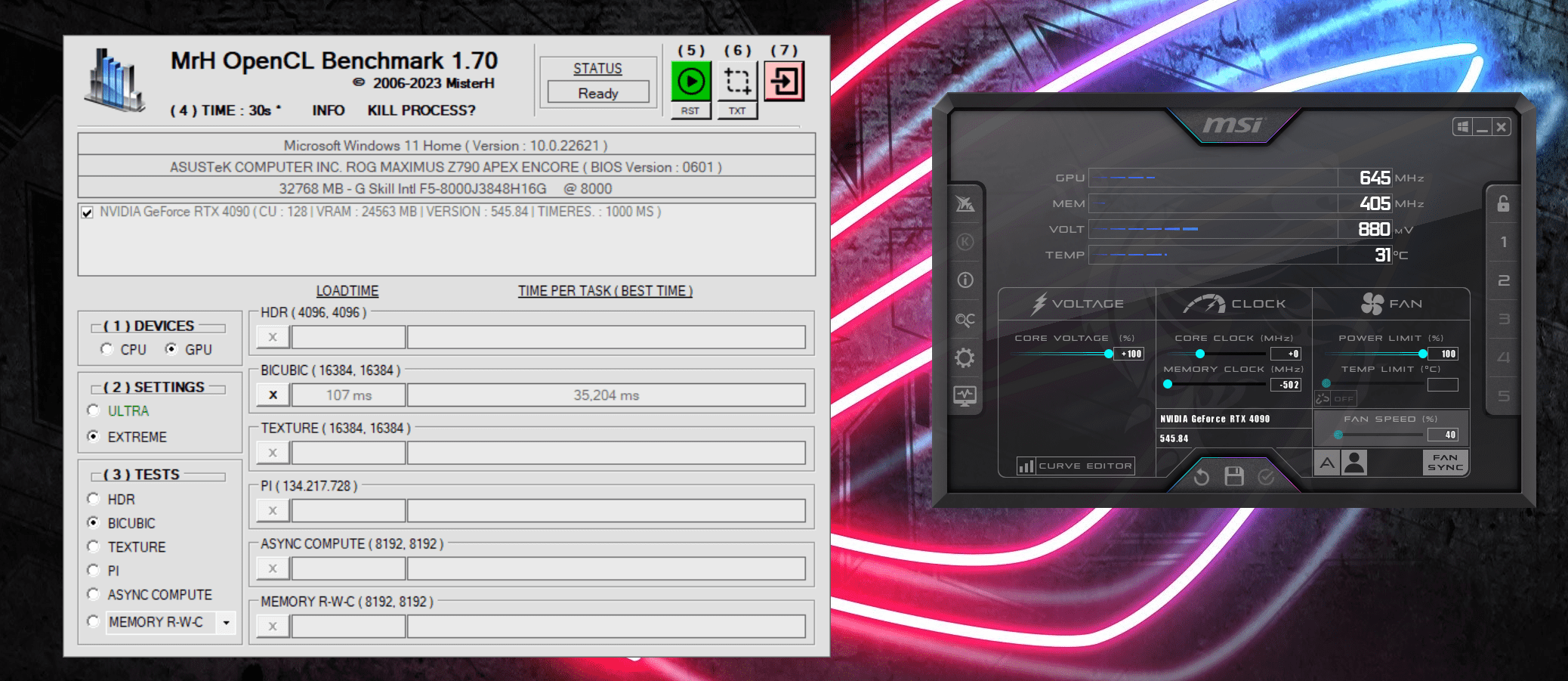
Task: Select the PI test radio button
Action: 94,570
